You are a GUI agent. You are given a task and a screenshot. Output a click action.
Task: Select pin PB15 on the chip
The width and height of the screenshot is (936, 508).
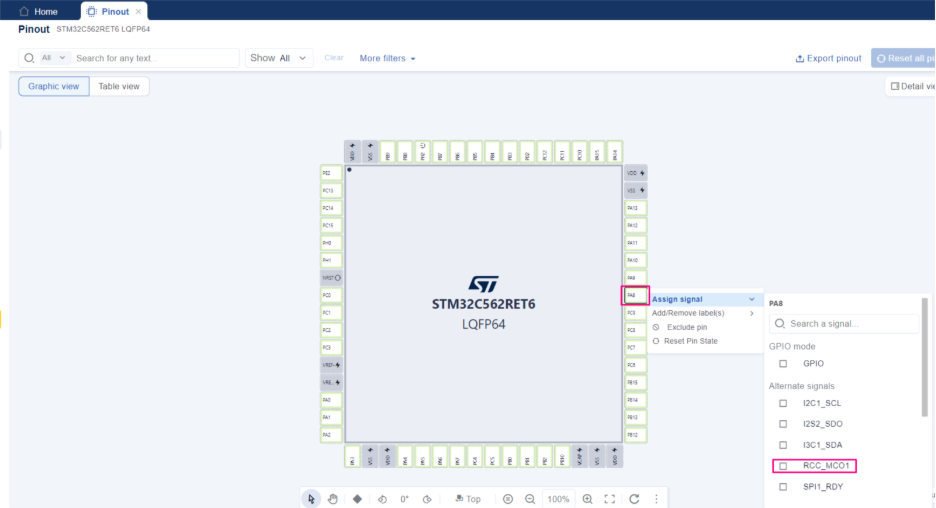pyautogui.click(x=636, y=382)
